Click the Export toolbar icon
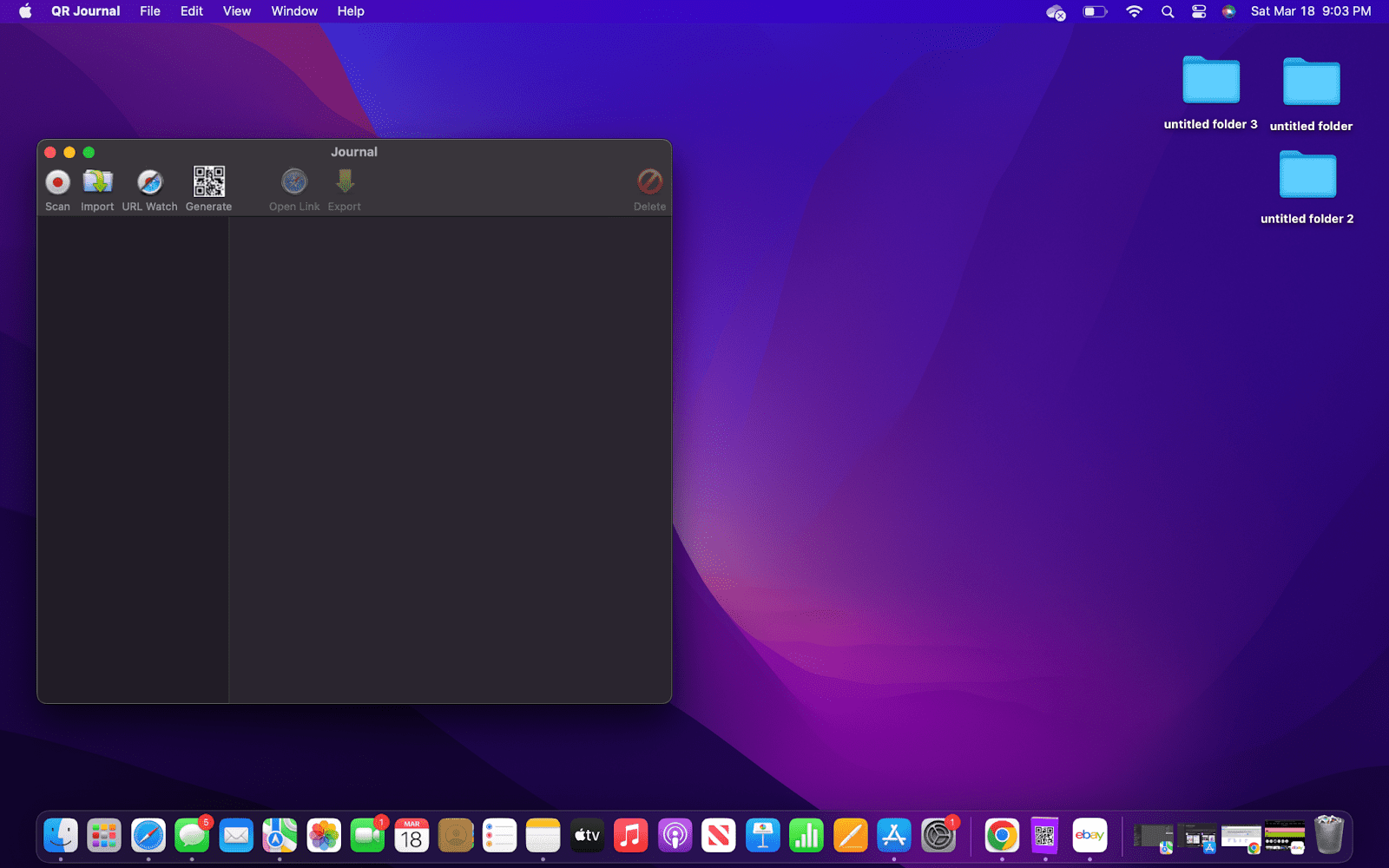Viewport: 1389px width, 868px height. [x=345, y=190]
